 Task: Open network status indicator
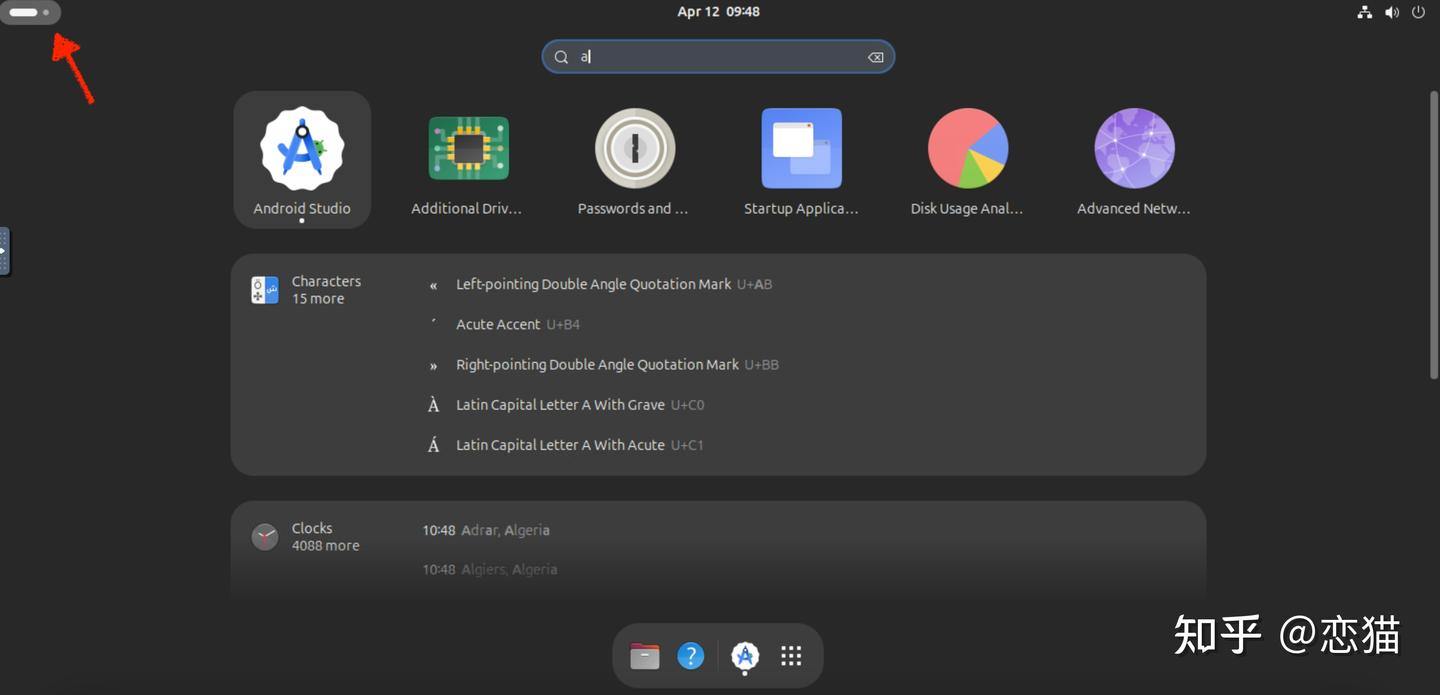pos(1364,12)
